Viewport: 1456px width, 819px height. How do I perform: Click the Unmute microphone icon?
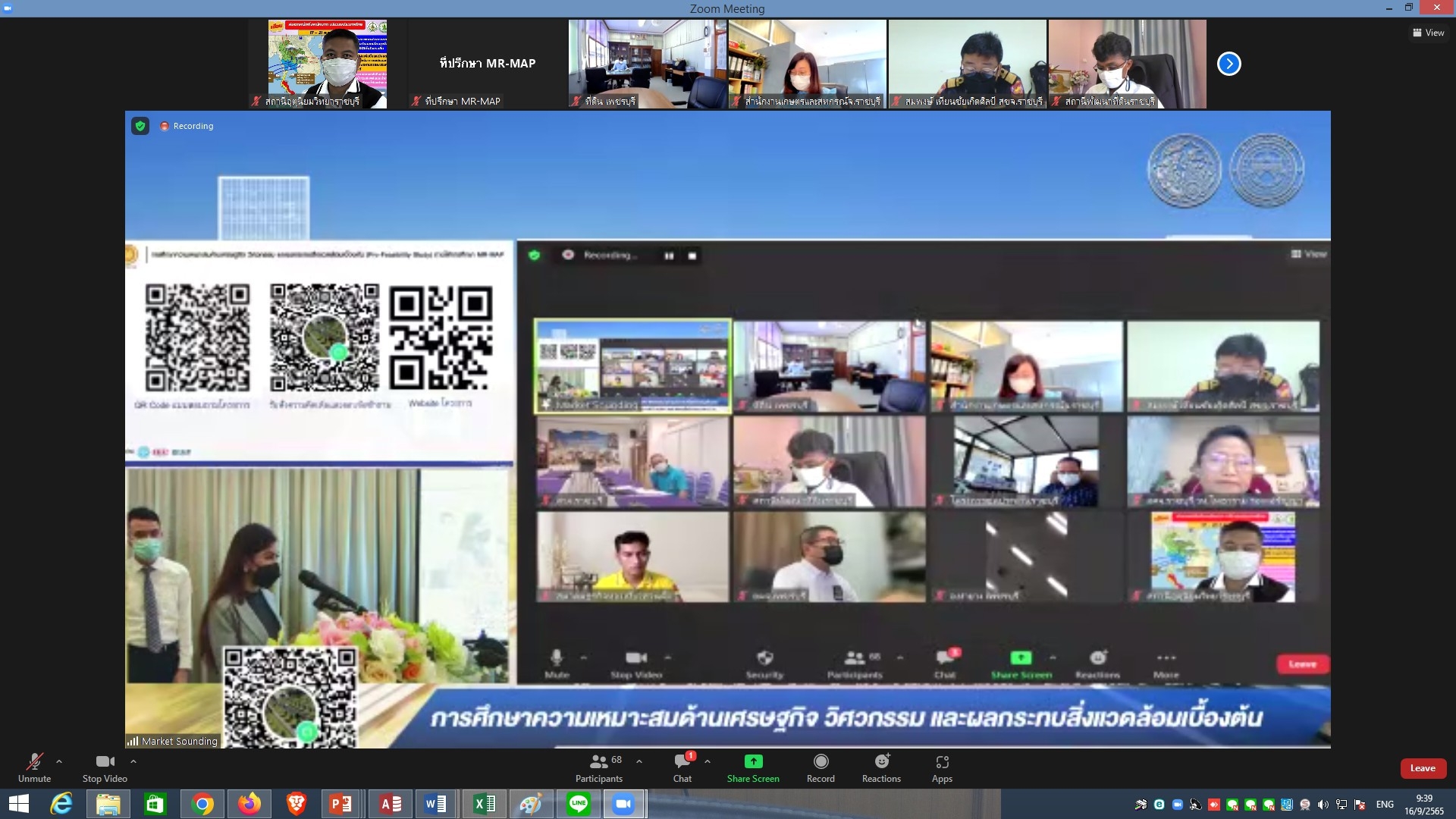click(x=34, y=762)
